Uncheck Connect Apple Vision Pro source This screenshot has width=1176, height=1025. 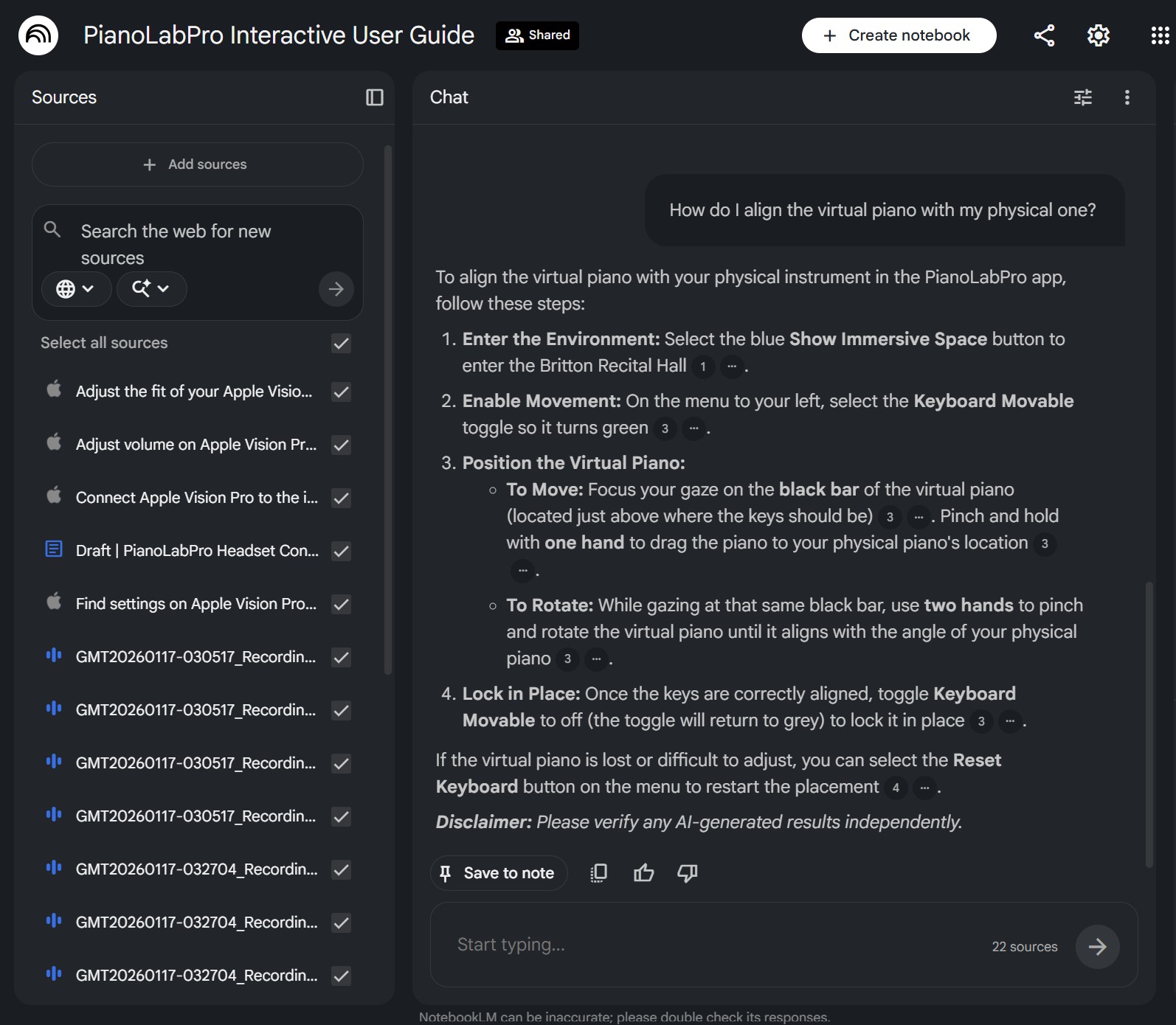tap(341, 498)
